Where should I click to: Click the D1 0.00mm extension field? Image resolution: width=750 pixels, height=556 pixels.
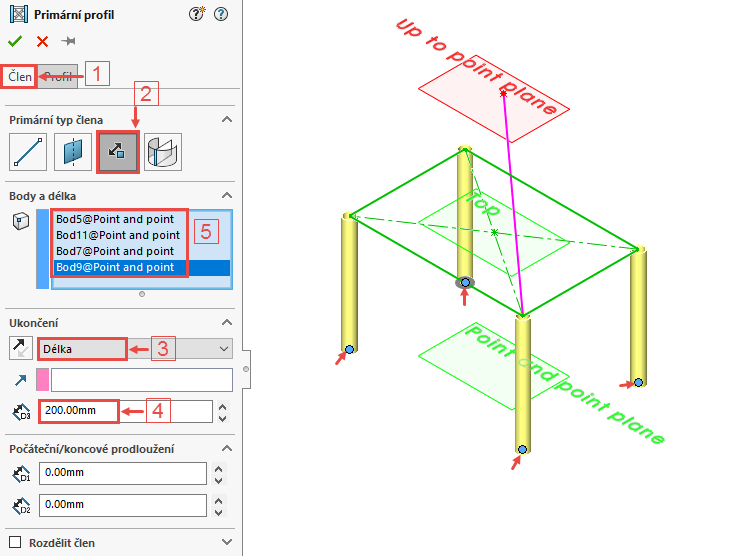(122, 473)
